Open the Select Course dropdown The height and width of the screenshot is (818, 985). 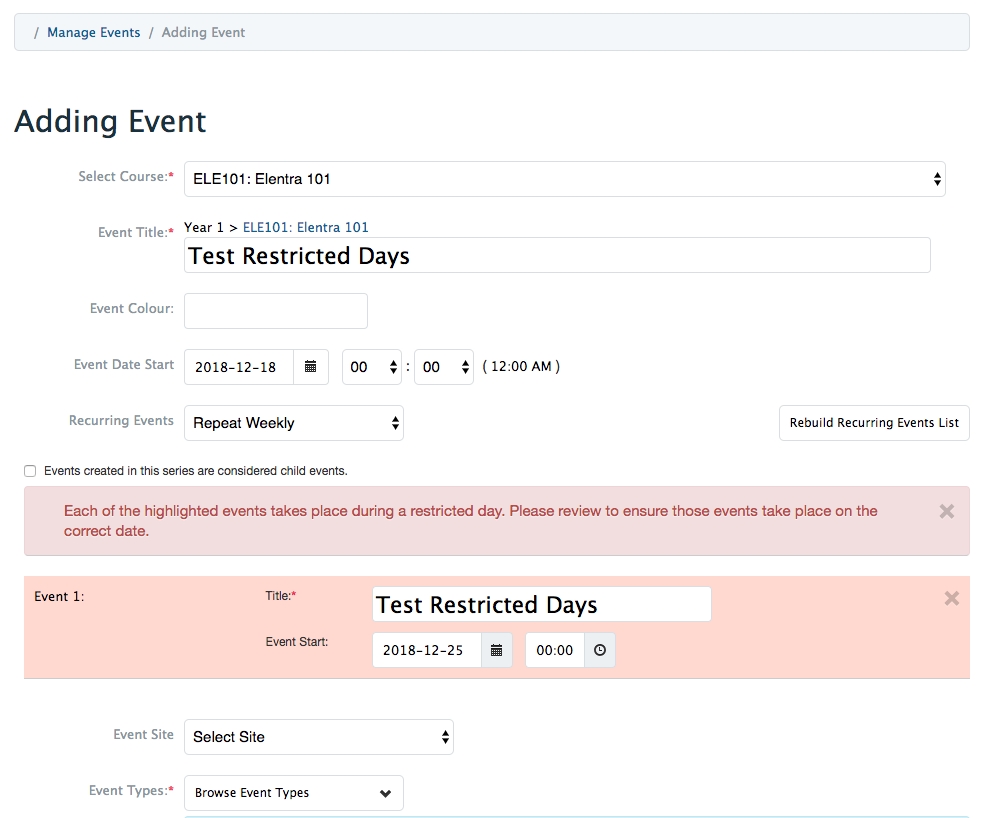pyautogui.click(x=564, y=179)
